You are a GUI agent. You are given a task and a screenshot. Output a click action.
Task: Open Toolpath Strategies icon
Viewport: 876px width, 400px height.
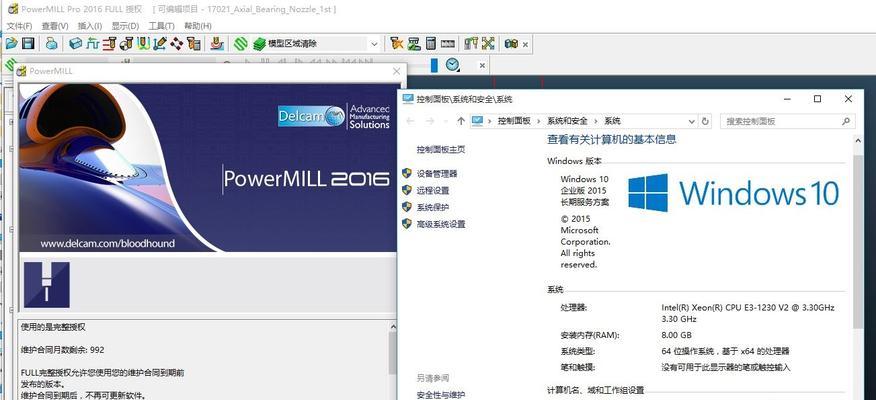217,43
